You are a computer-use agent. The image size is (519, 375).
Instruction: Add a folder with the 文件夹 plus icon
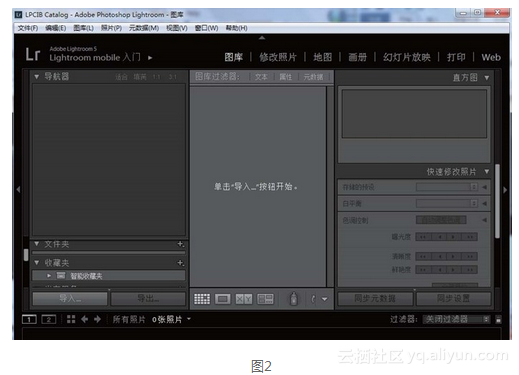[x=180, y=244]
